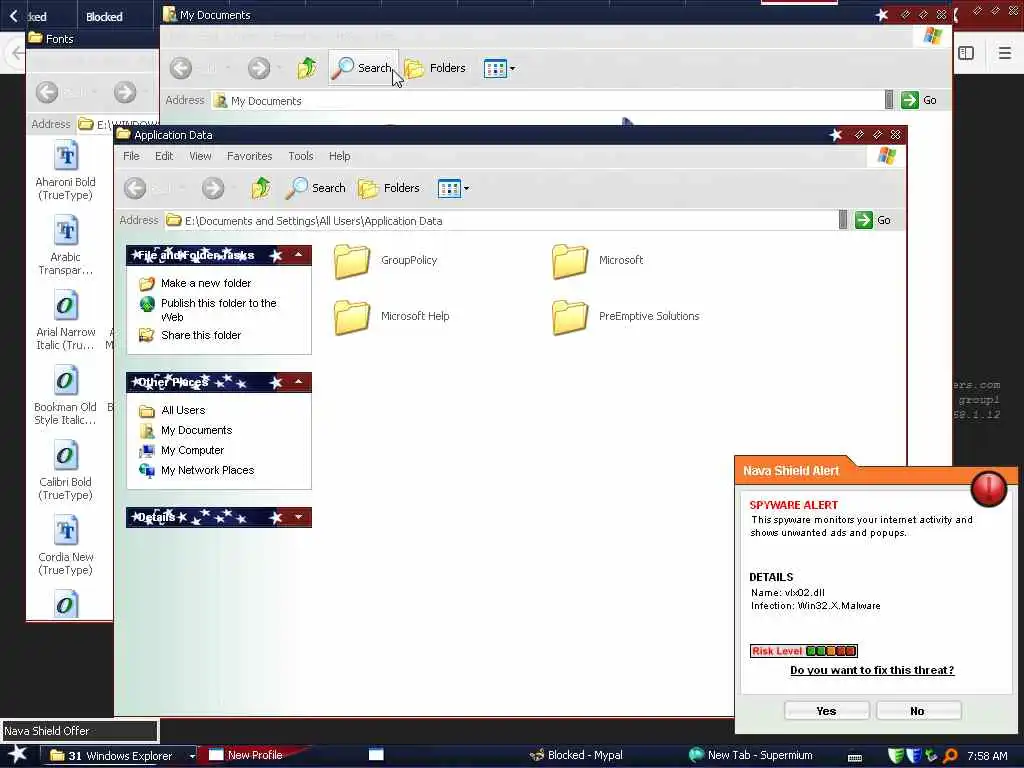Screen dimensions: 1024x768
Task: Click My Documents address field
Action: click(547, 101)
